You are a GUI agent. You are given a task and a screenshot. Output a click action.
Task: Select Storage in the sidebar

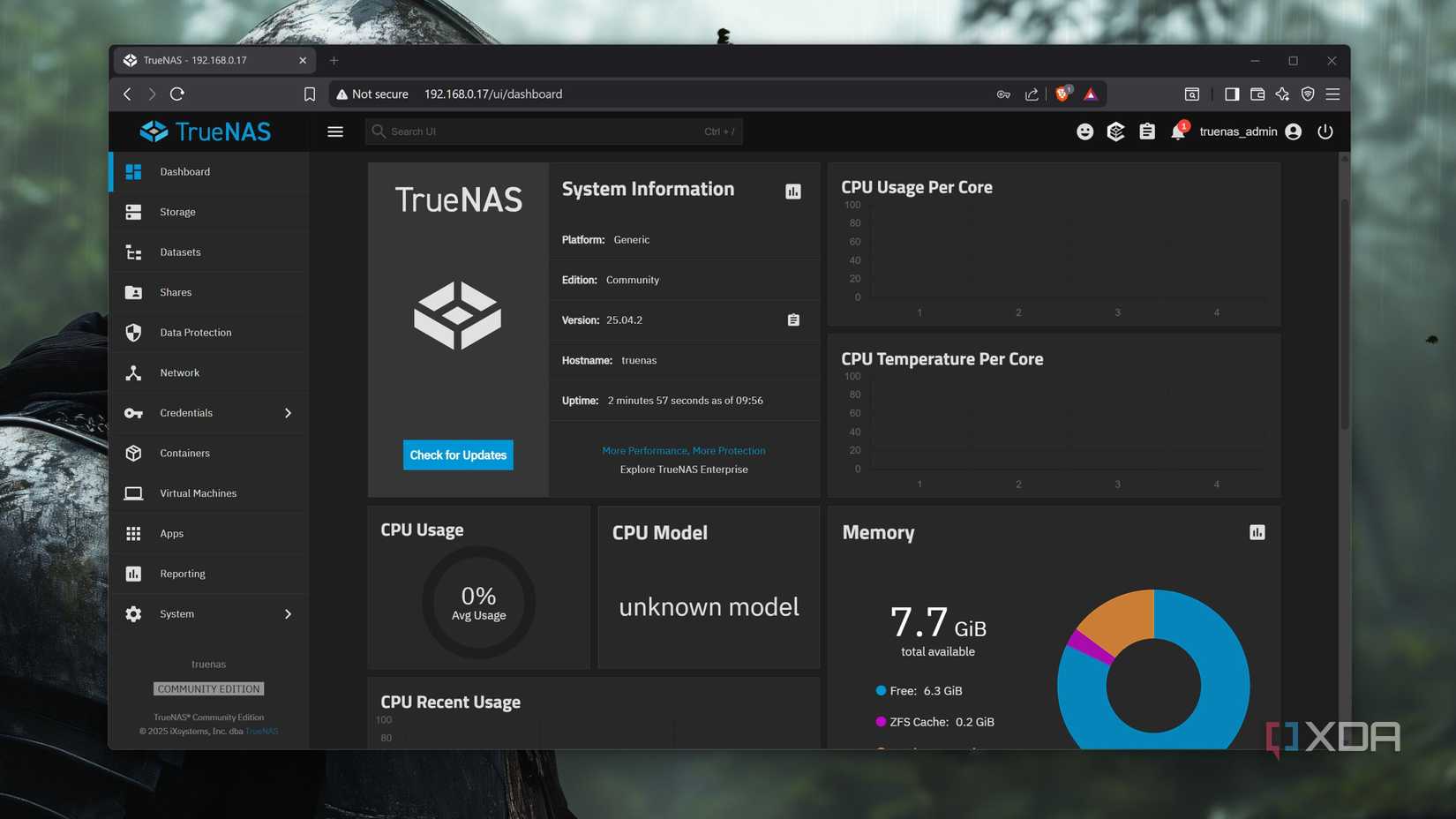pos(176,212)
